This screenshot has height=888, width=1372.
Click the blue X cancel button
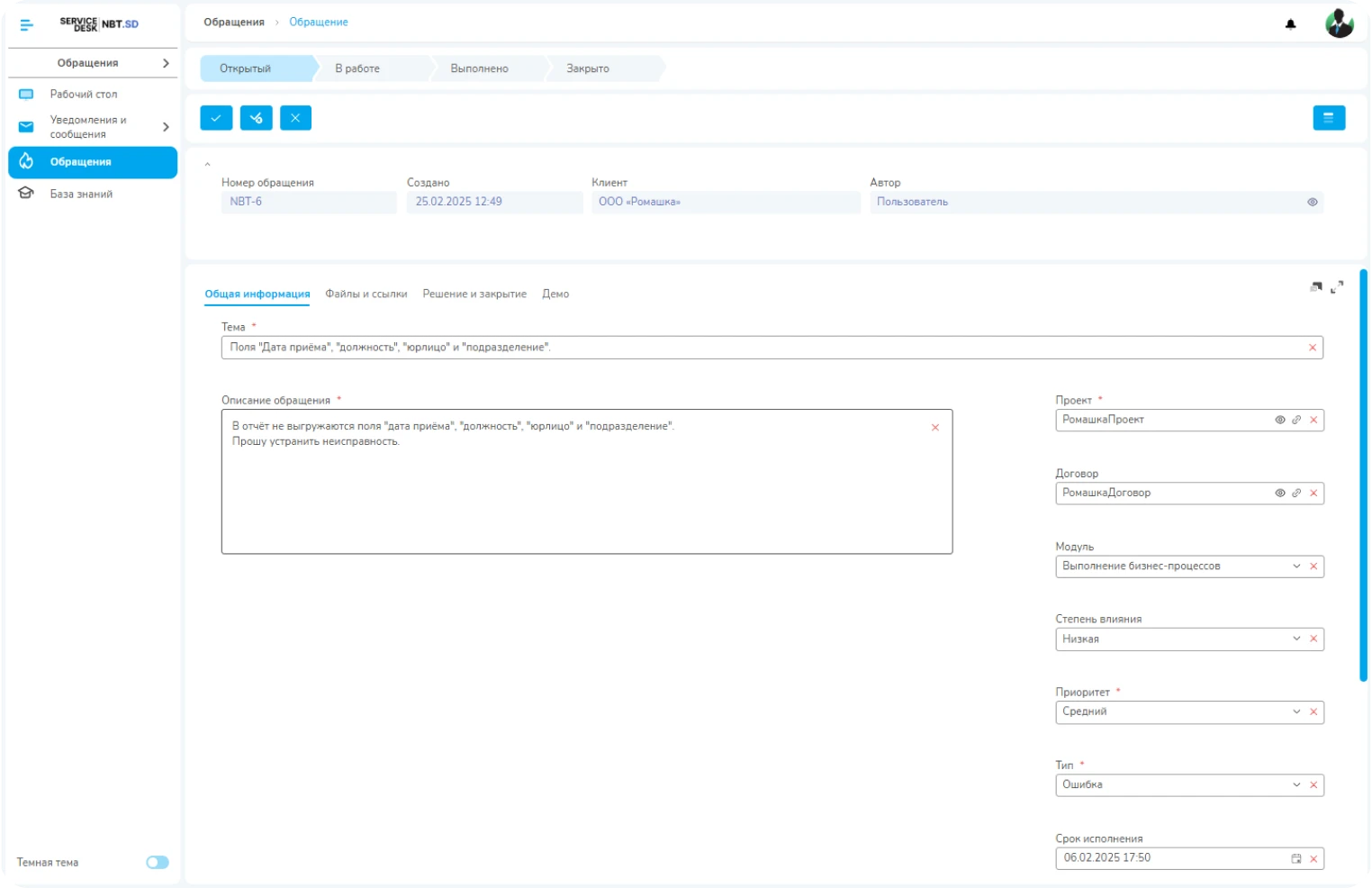point(295,118)
